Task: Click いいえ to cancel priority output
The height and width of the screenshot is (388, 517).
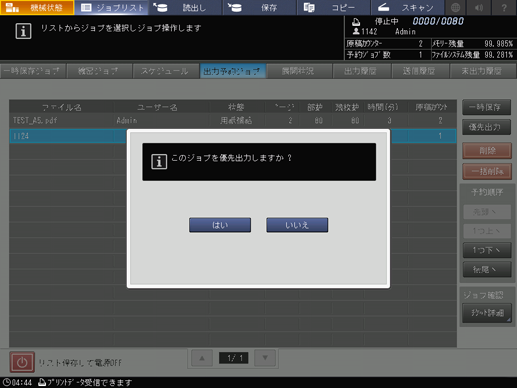Action: pos(297,225)
